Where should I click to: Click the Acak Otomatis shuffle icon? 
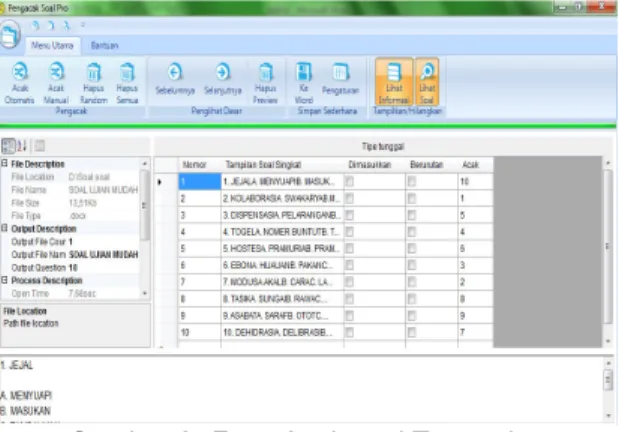[19, 72]
